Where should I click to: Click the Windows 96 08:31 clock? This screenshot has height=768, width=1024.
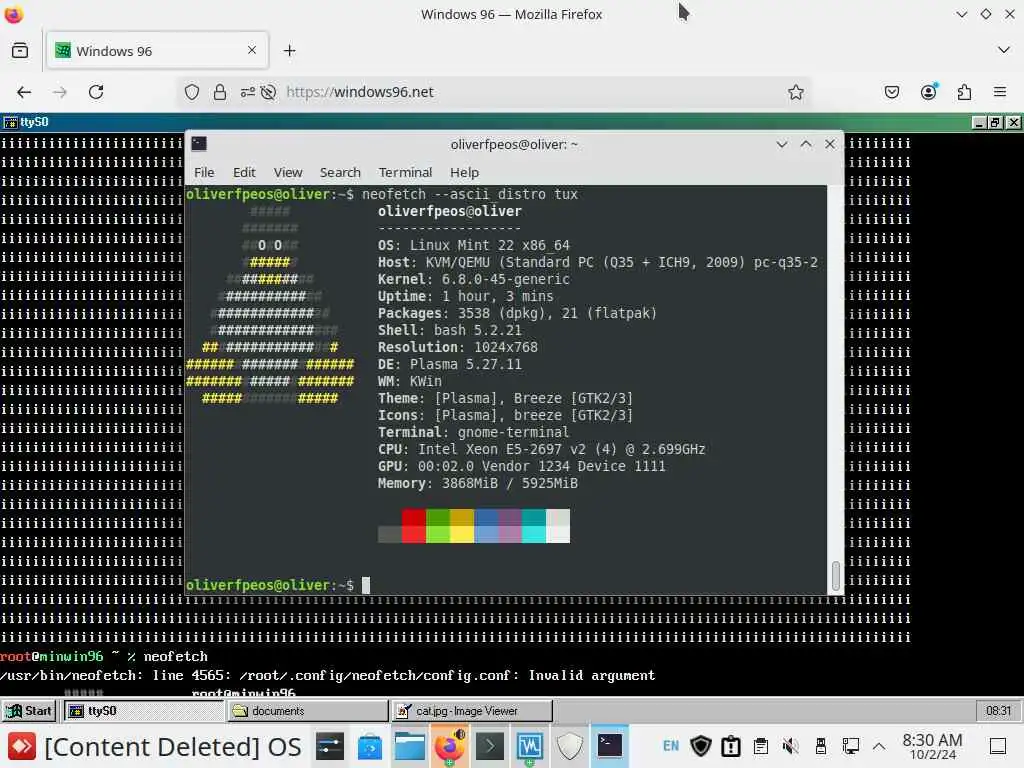point(998,711)
